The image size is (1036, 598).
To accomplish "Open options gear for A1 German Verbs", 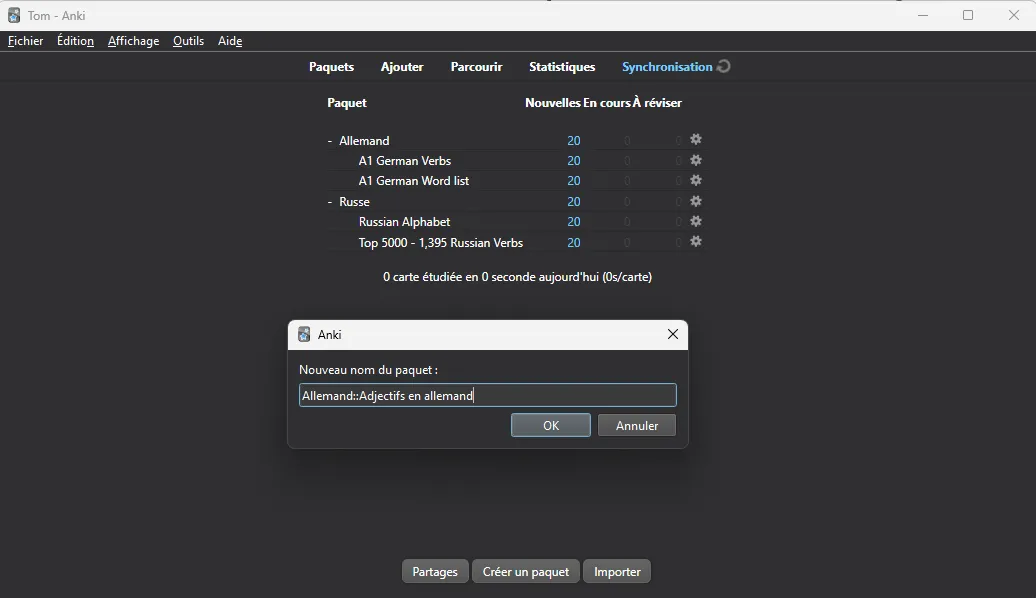I will tap(696, 160).
